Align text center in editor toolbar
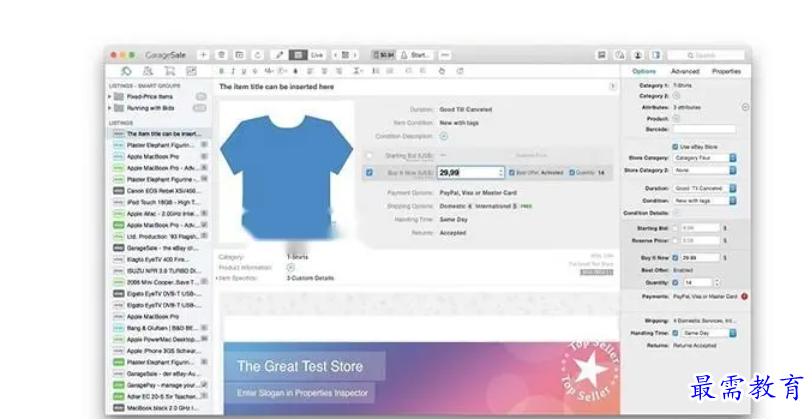The width and height of the screenshot is (812, 419). coord(324,71)
